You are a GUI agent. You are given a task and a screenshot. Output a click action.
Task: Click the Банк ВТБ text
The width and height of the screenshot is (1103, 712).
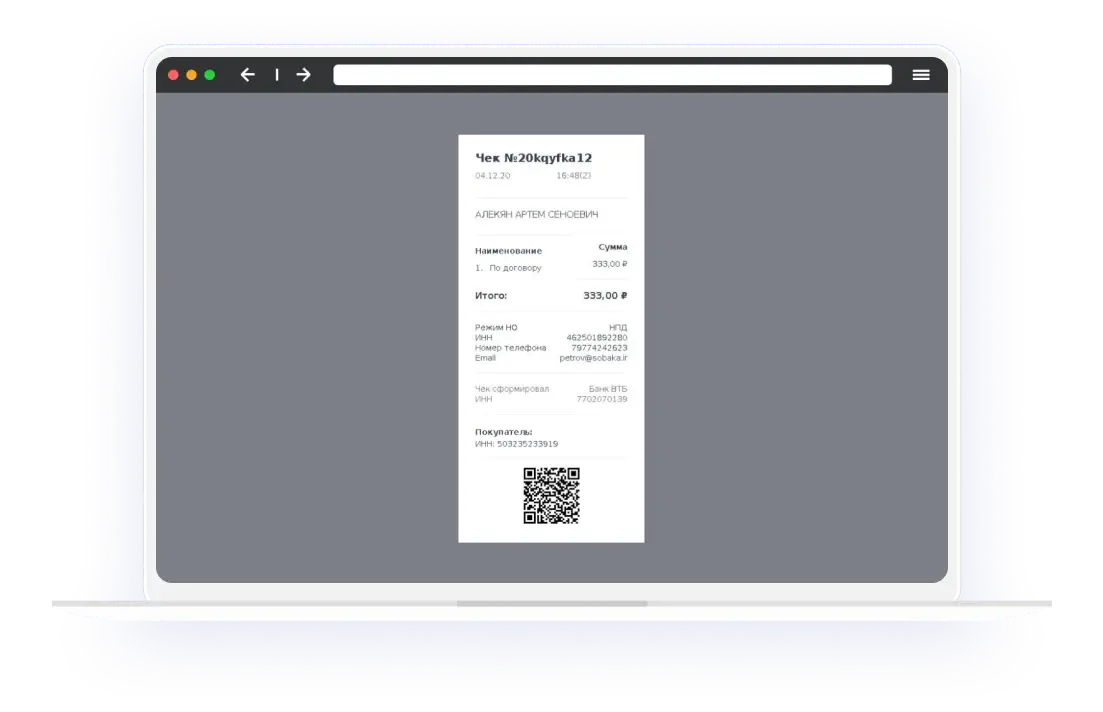point(608,389)
